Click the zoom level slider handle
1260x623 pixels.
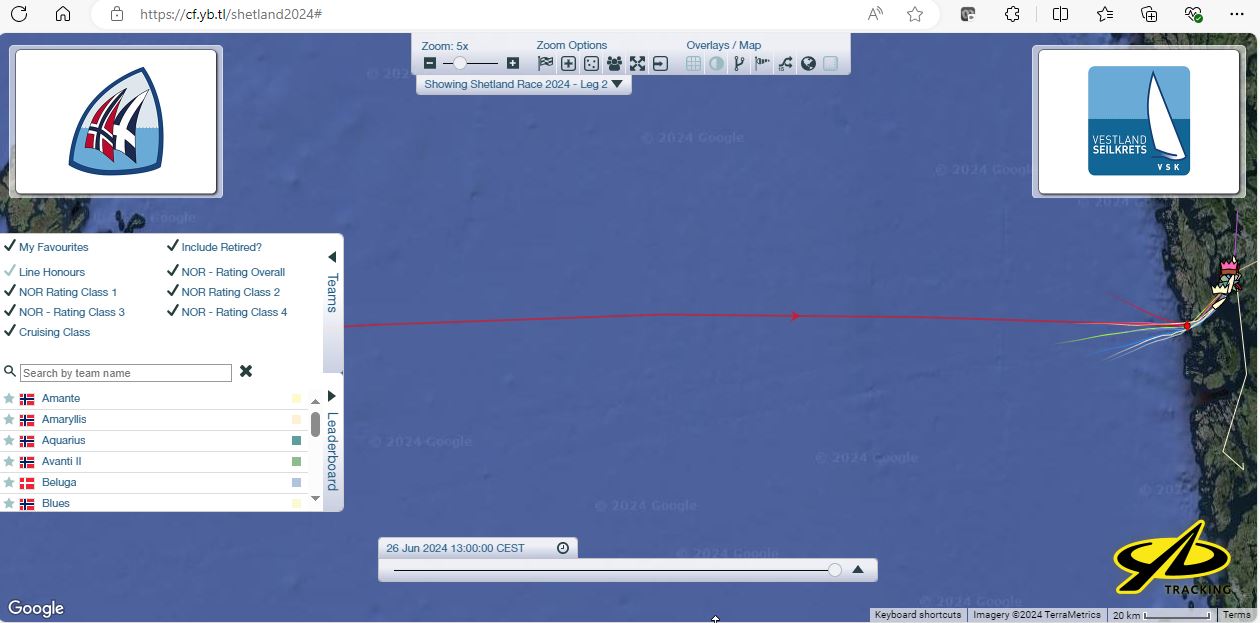[x=461, y=63]
